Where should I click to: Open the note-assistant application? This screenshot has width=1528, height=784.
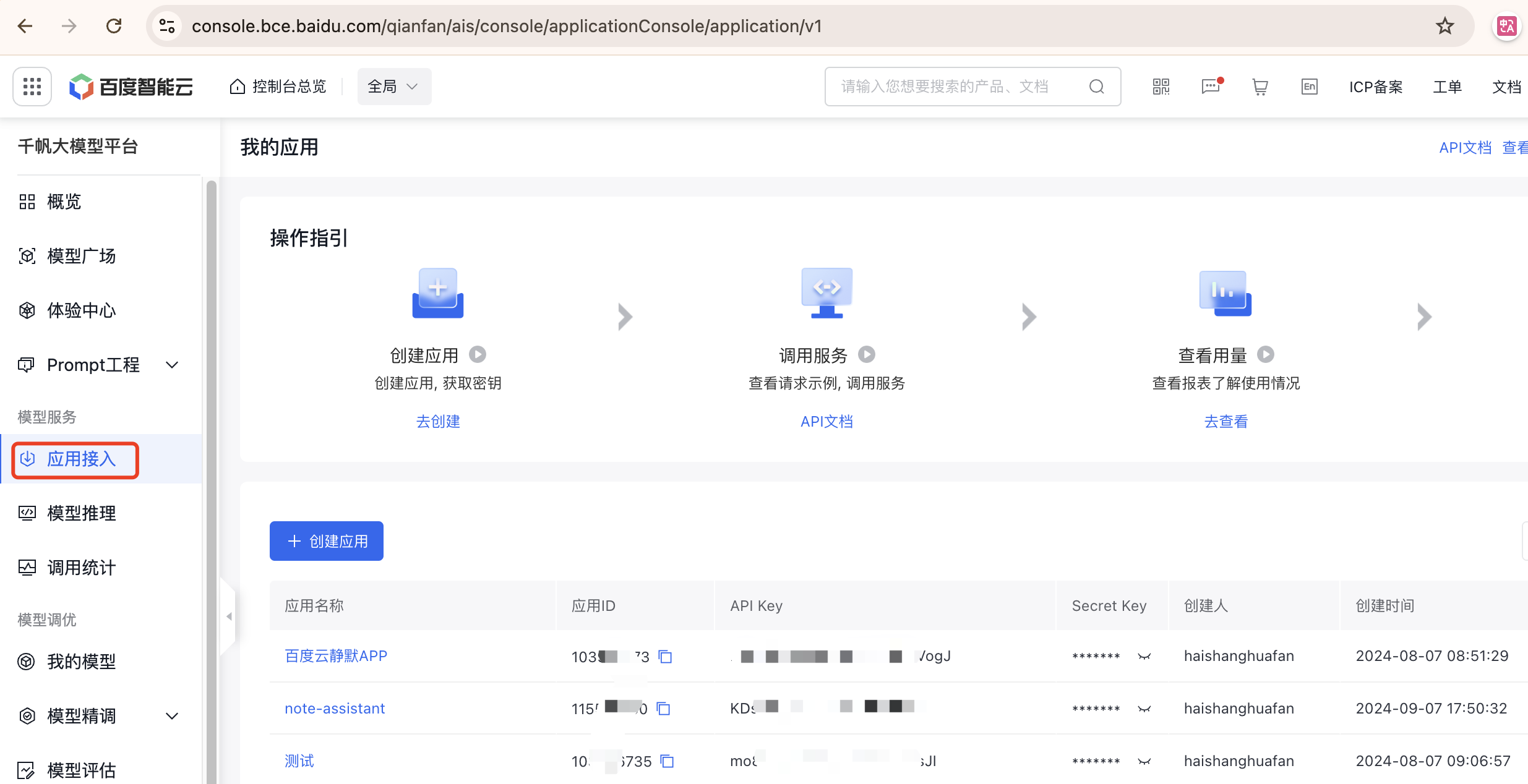tap(335, 709)
